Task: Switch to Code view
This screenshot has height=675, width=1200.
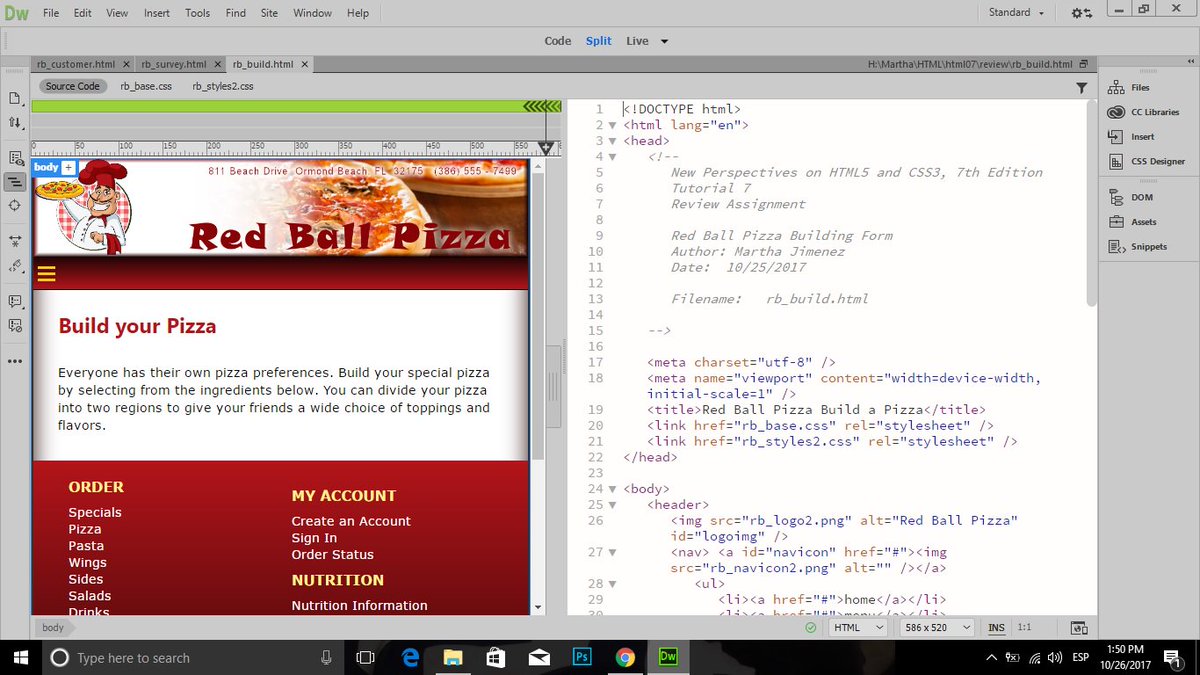Action: pyautogui.click(x=558, y=41)
